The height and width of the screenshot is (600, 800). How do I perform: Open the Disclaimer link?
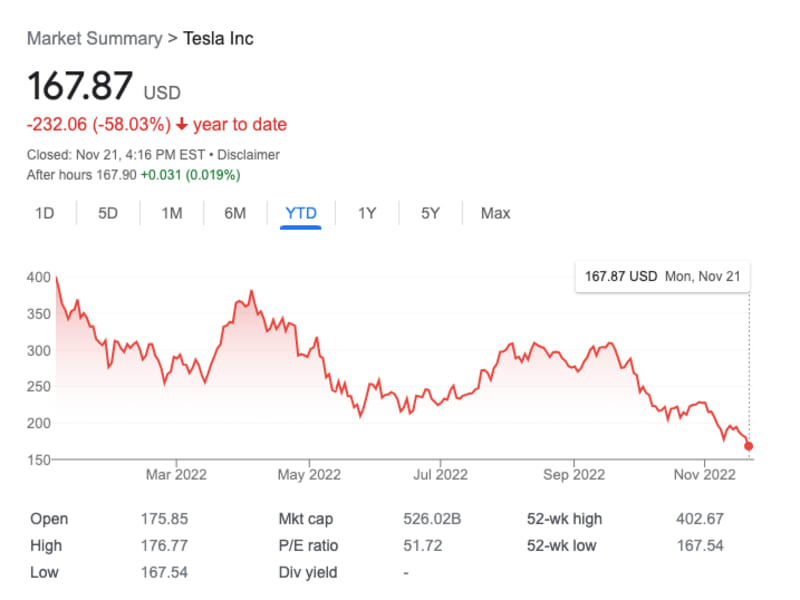click(249, 155)
